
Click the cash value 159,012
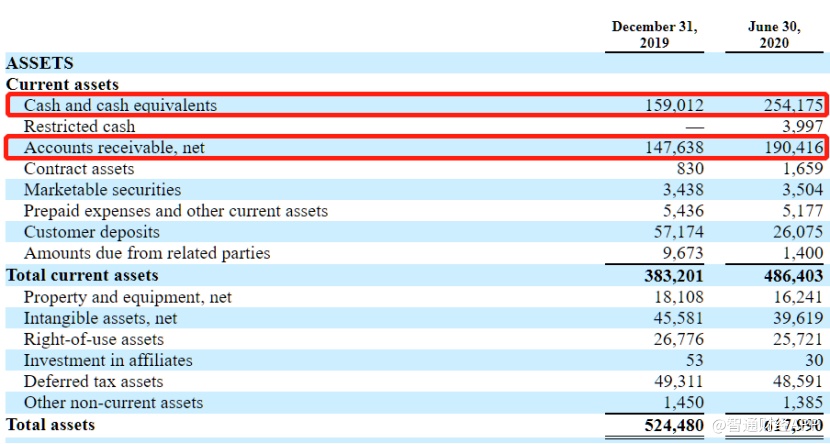674,105
